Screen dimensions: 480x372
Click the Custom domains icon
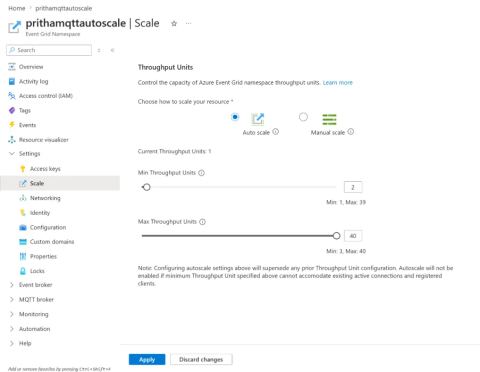23,242
